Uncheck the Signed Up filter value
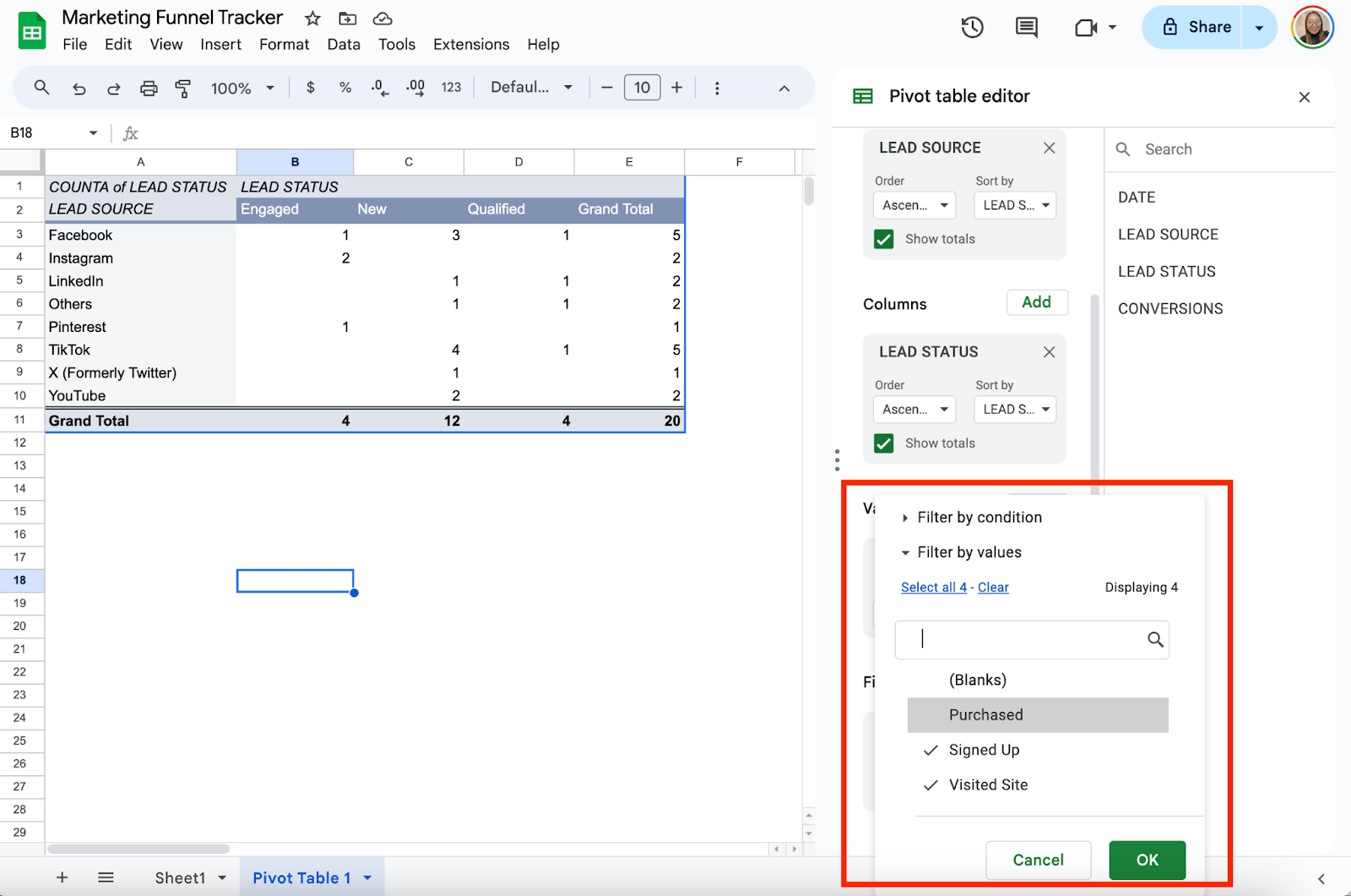 pos(1038,750)
